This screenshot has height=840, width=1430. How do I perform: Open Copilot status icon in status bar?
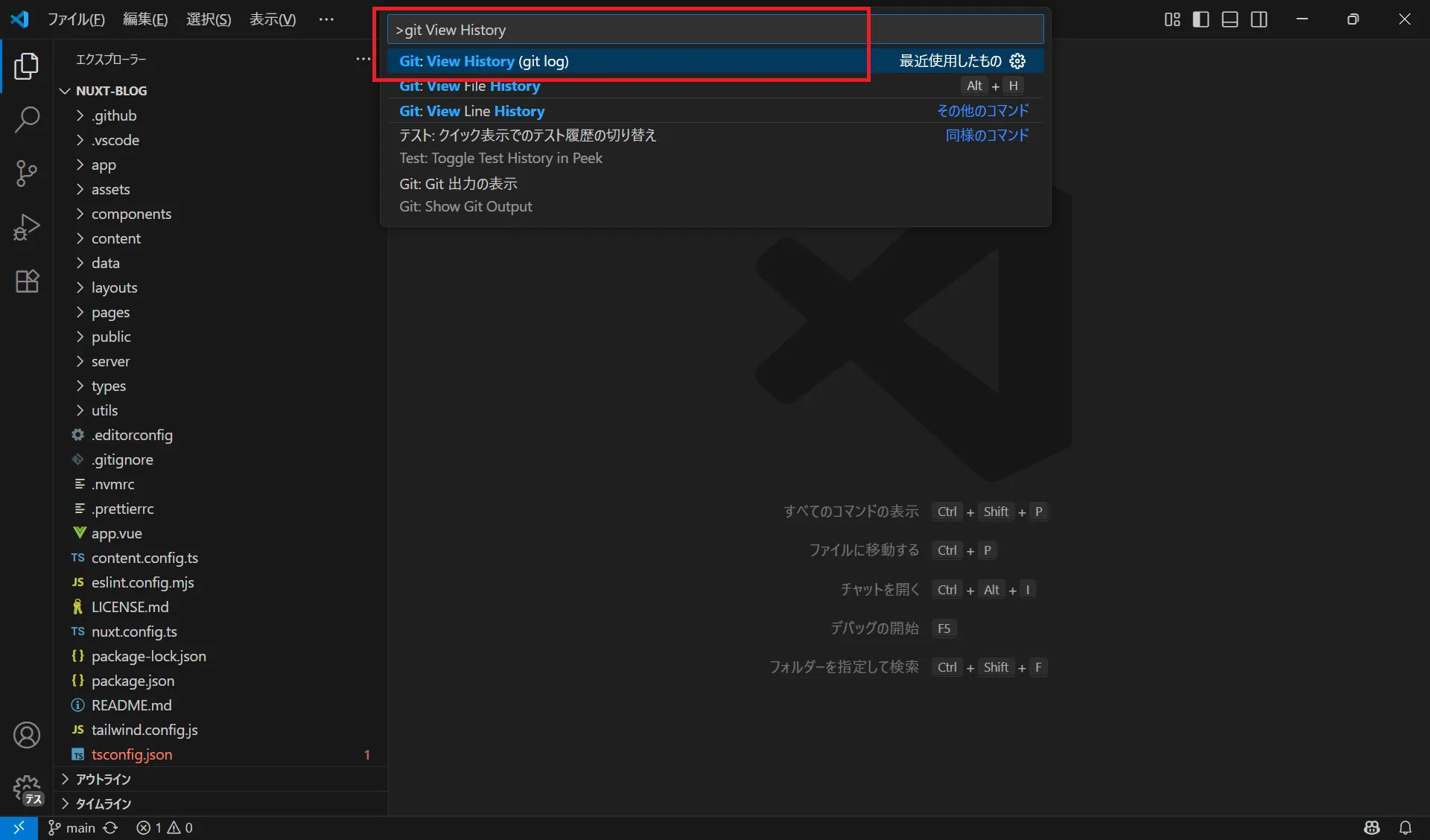point(1372,827)
